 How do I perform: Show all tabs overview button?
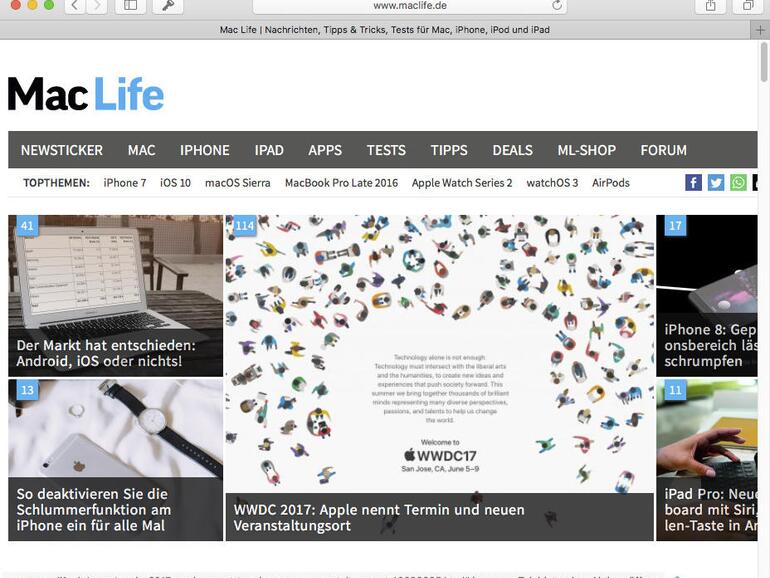click(748, 6)
